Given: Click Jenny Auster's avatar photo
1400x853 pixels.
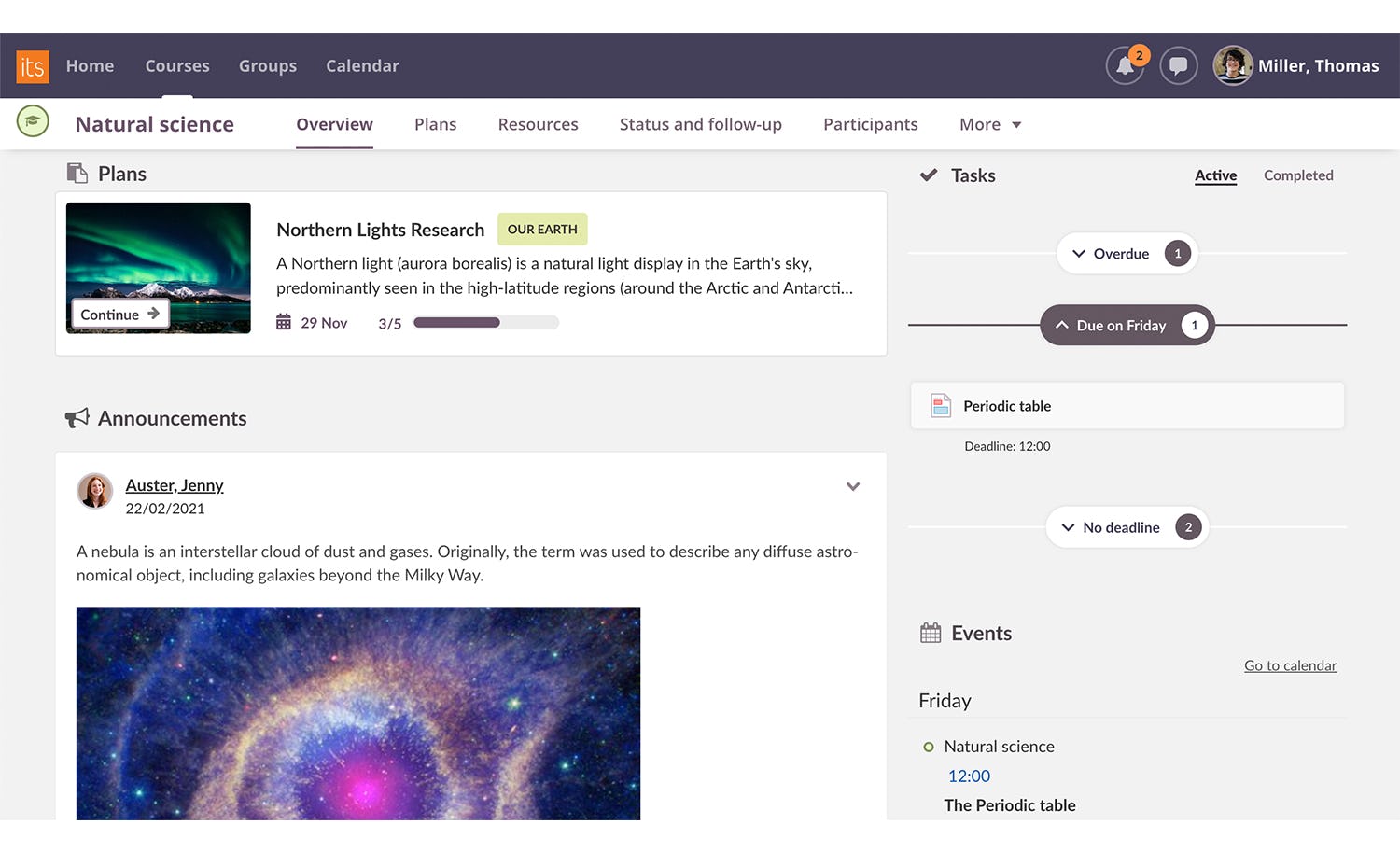Looking at the screenshot, I should tap(95, 491).
